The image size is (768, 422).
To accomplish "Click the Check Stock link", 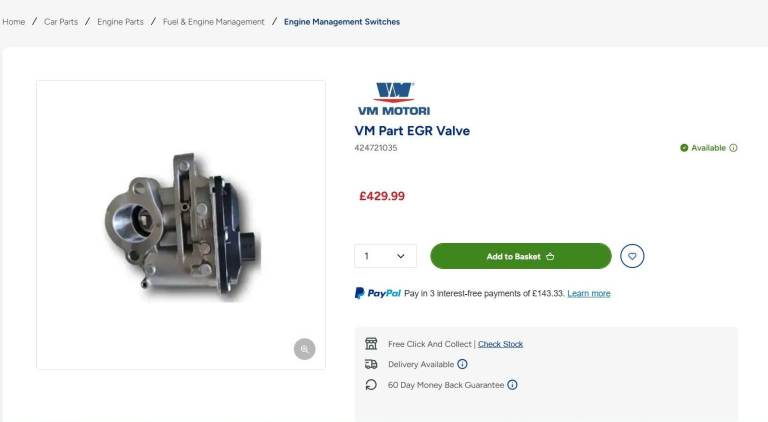I will [x=500, y=344].
